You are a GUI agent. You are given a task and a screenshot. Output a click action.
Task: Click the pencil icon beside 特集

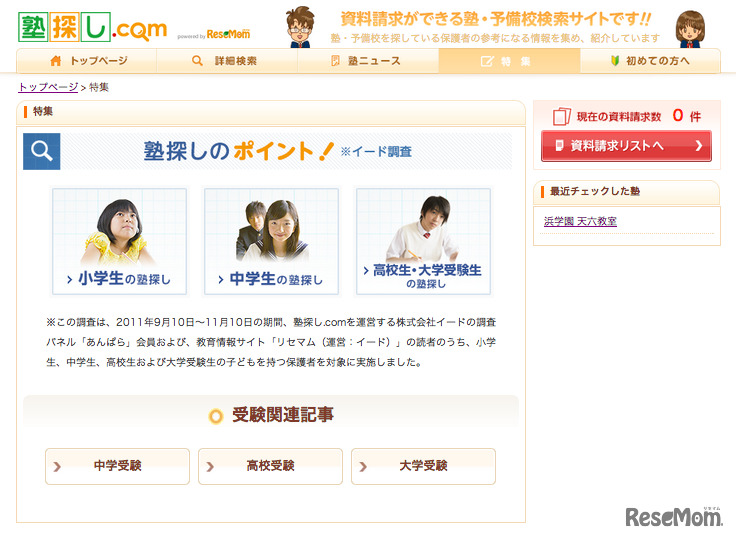(x=487, y=61)
